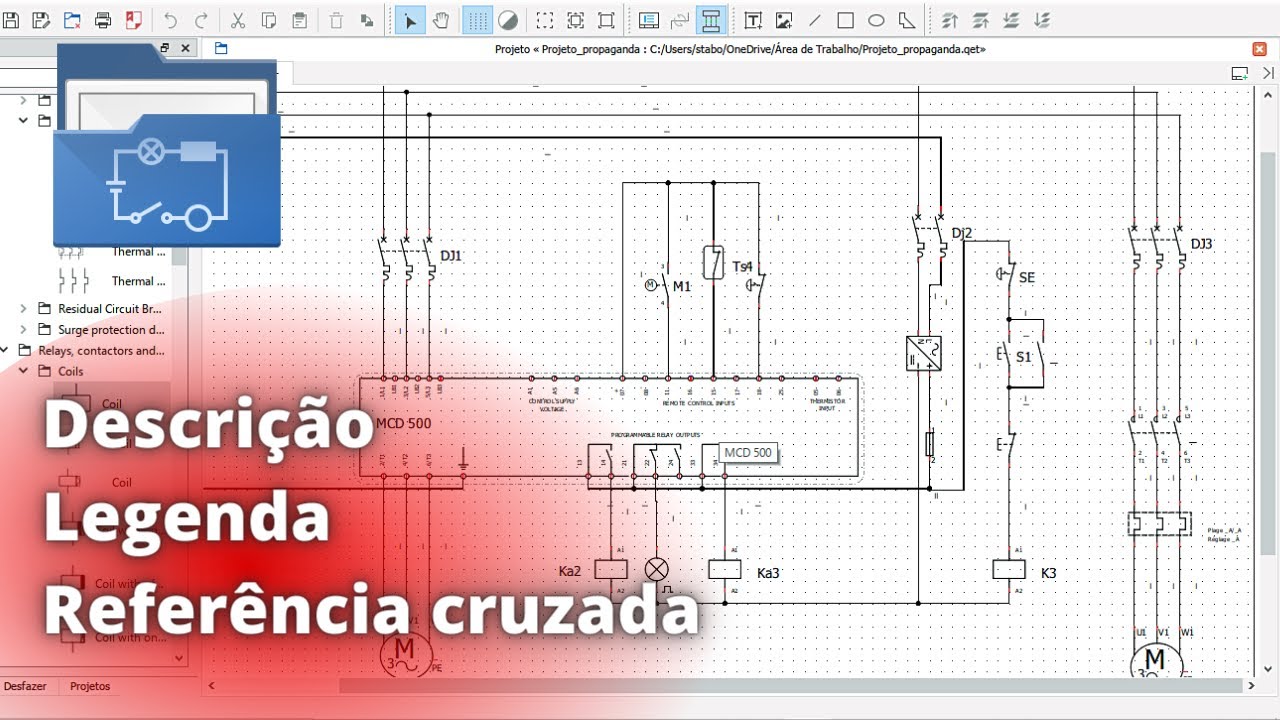Image resolution: width=1280 pixels, height=720 pixels.
Task: Click the dashed rectangle Select All icon
Action: tap(545, 20)
